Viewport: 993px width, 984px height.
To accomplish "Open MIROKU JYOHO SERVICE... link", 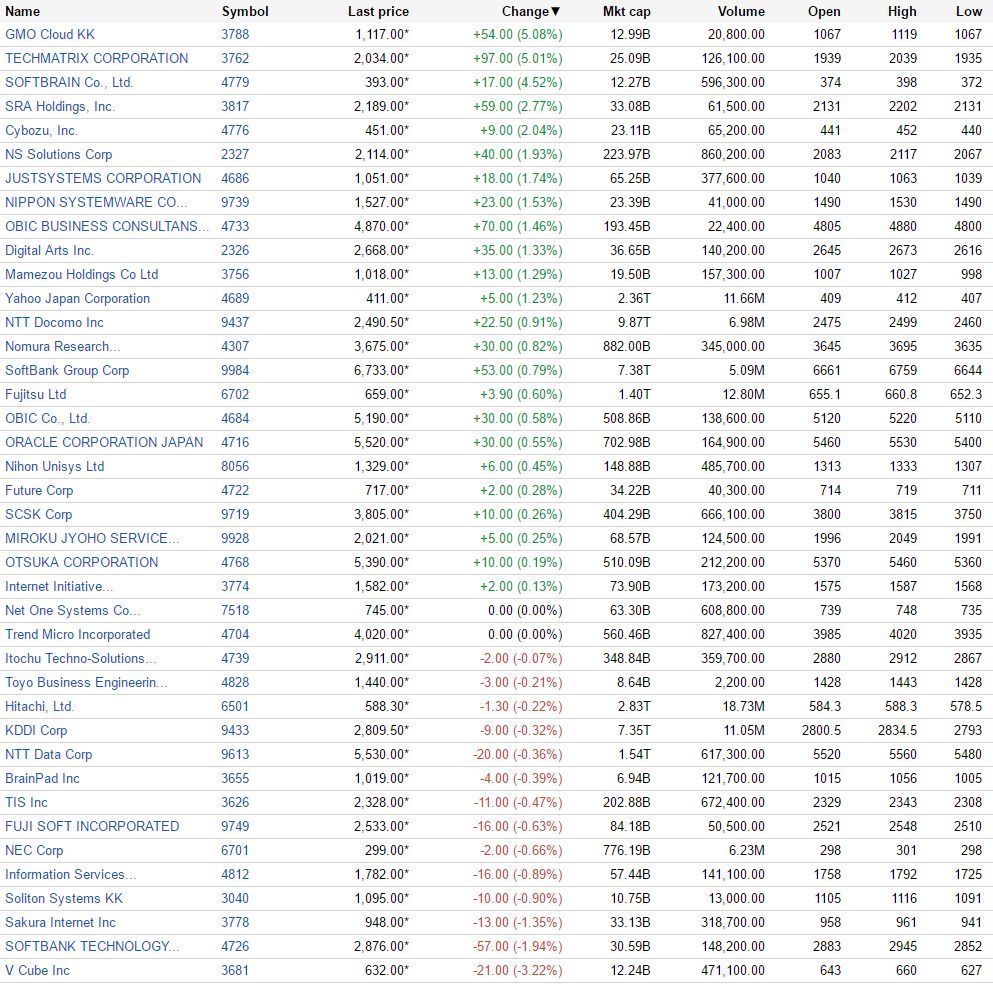I will [92, 539].
